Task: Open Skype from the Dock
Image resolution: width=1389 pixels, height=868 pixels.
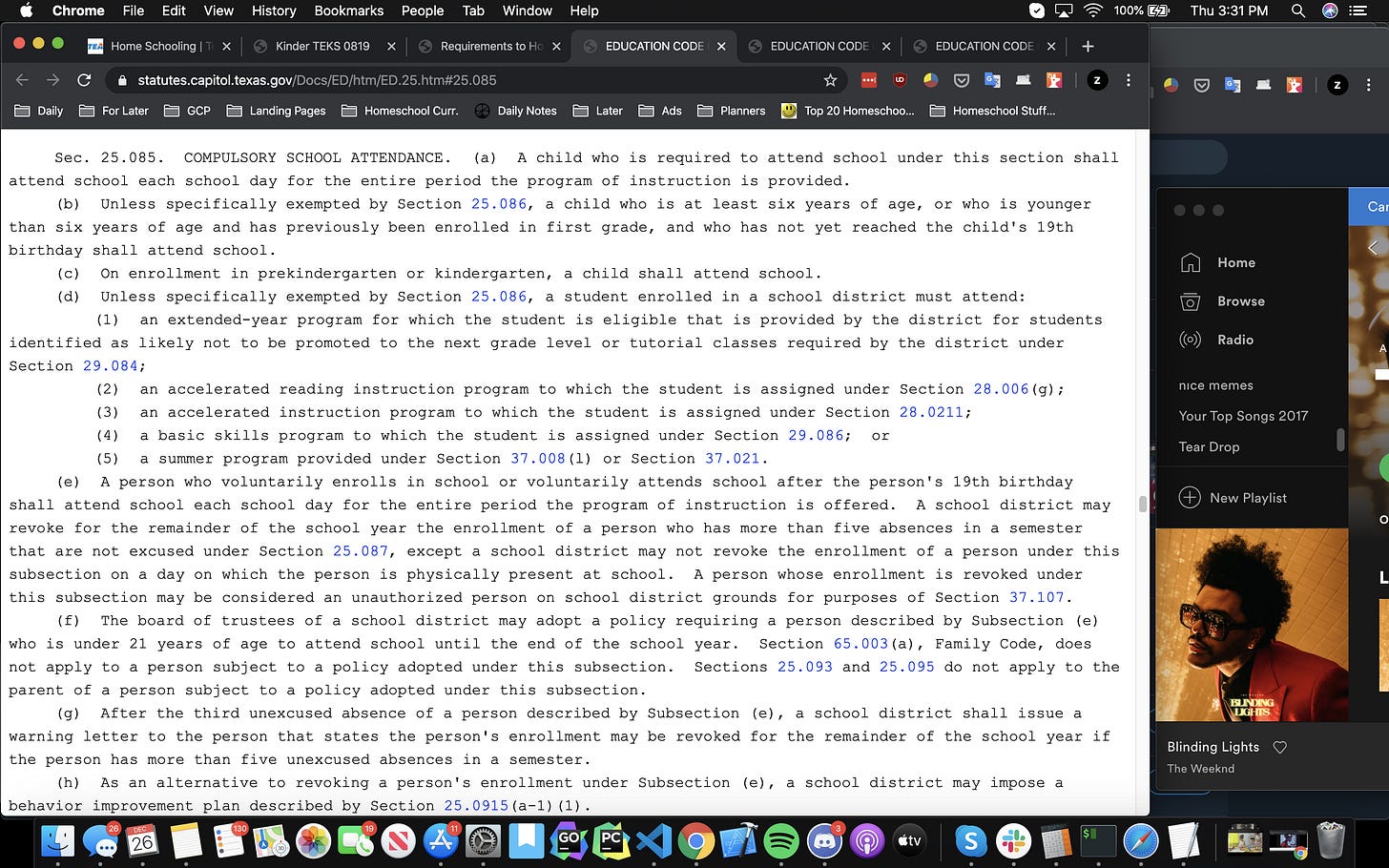Action: [970, 841]
